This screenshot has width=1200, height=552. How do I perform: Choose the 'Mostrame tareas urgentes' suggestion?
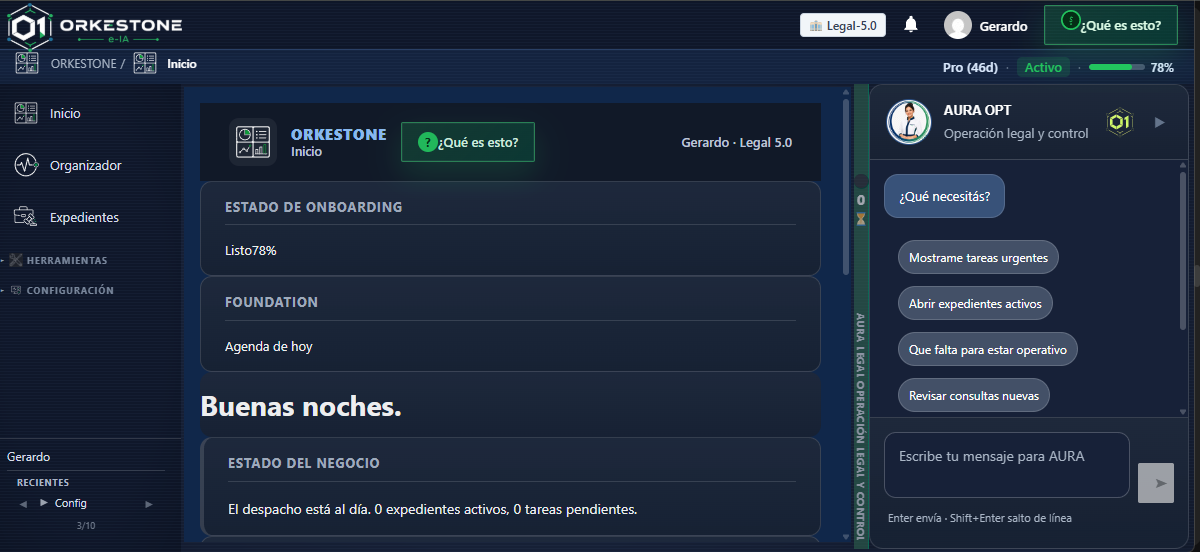point(978,257)
